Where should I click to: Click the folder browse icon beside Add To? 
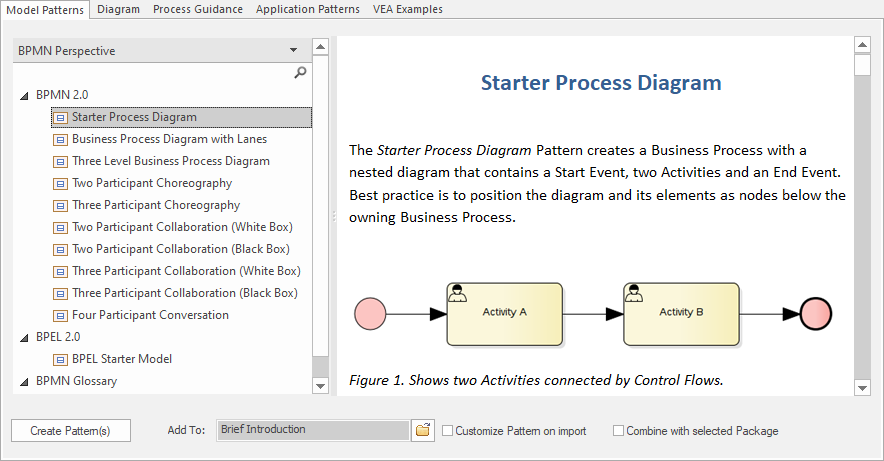(423, 430)
